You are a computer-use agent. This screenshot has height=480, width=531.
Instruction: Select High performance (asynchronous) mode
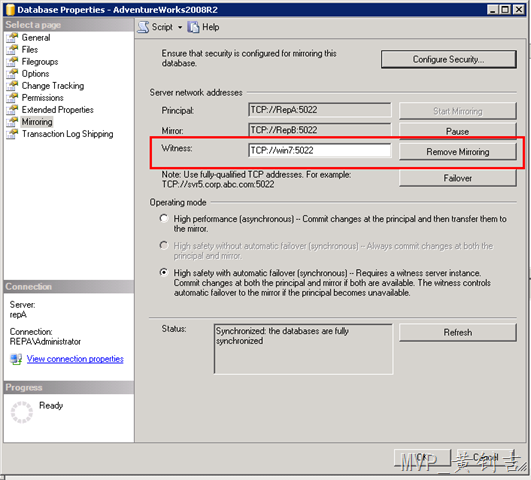164,218
